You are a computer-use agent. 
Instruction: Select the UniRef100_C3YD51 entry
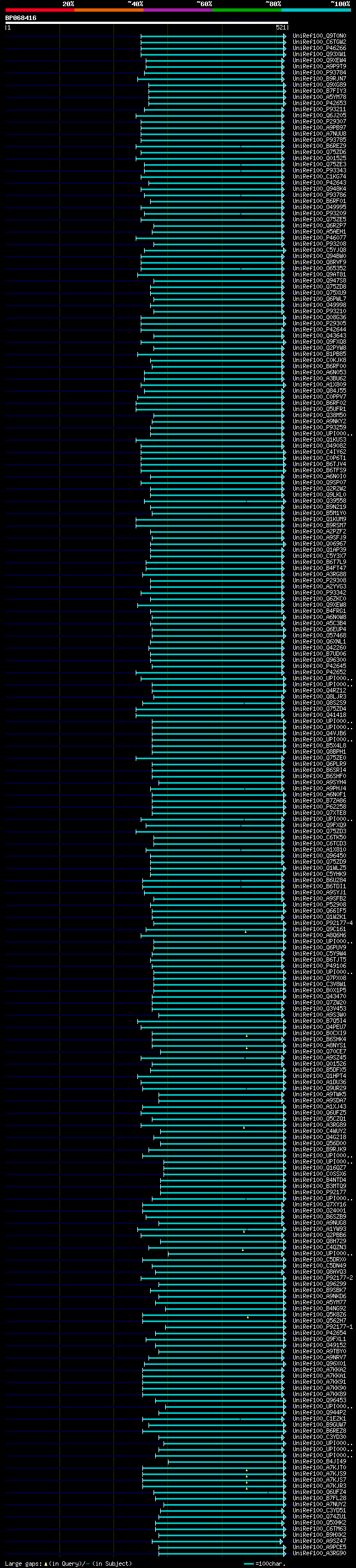pyautogui.click(x=319, y=1510)
